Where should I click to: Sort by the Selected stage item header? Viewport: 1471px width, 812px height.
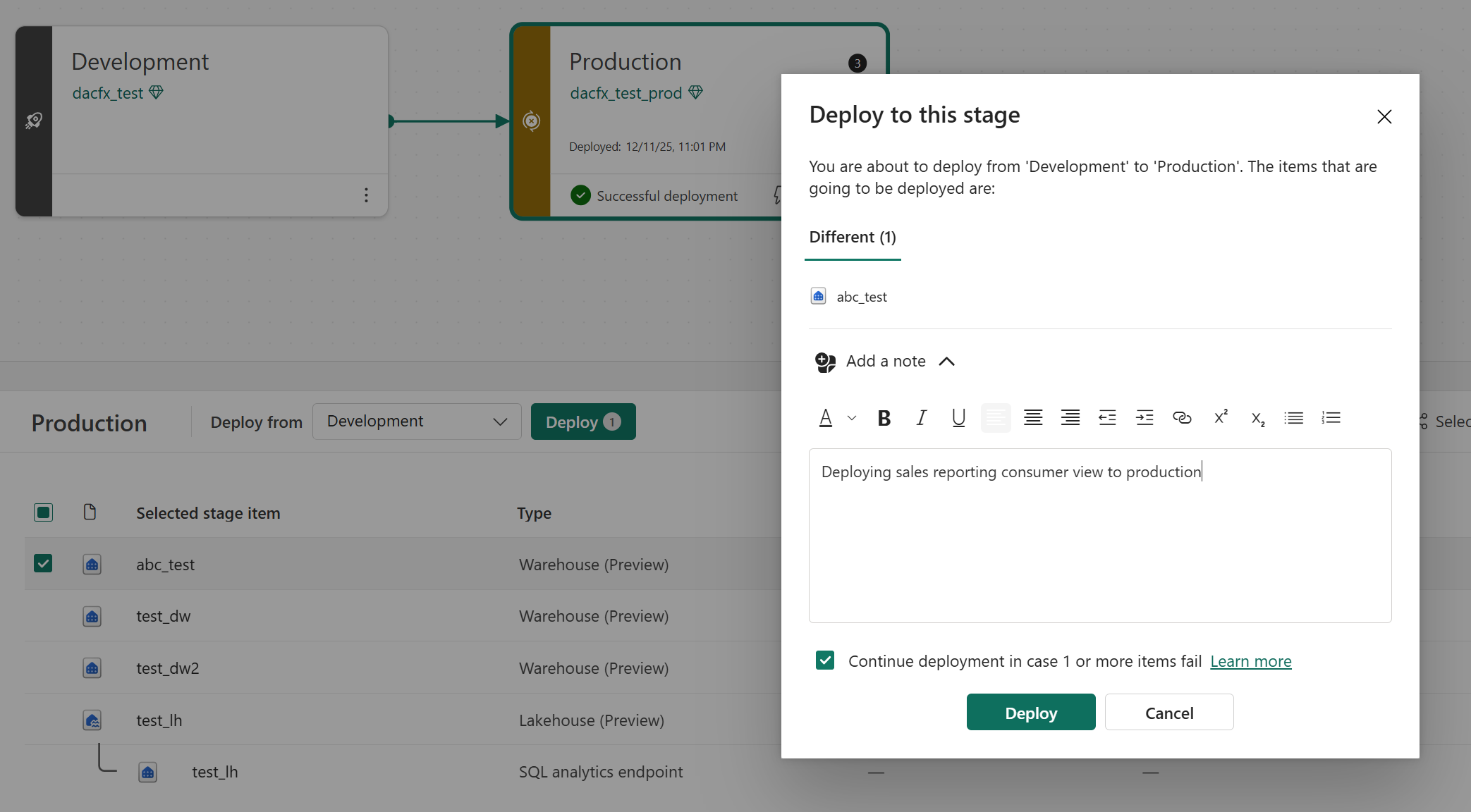tap(208, 513)
